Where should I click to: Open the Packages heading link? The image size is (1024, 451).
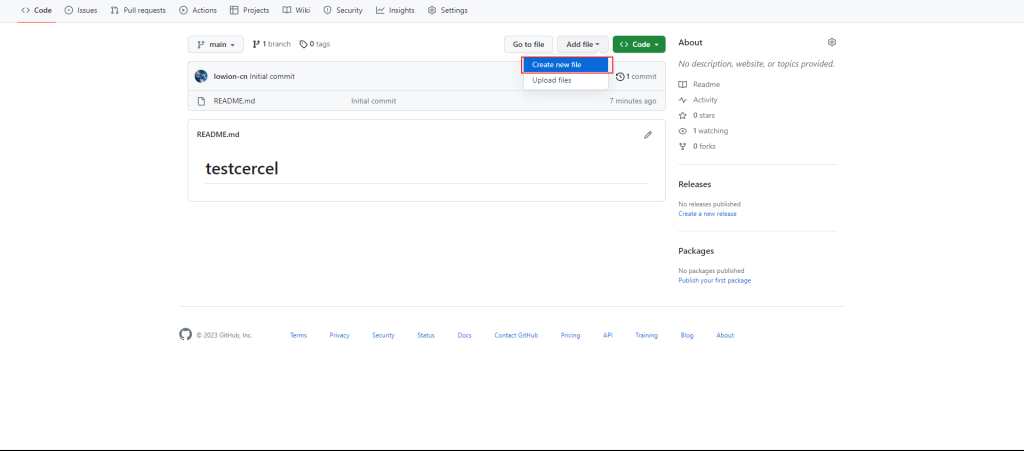[x=696, y=251]
